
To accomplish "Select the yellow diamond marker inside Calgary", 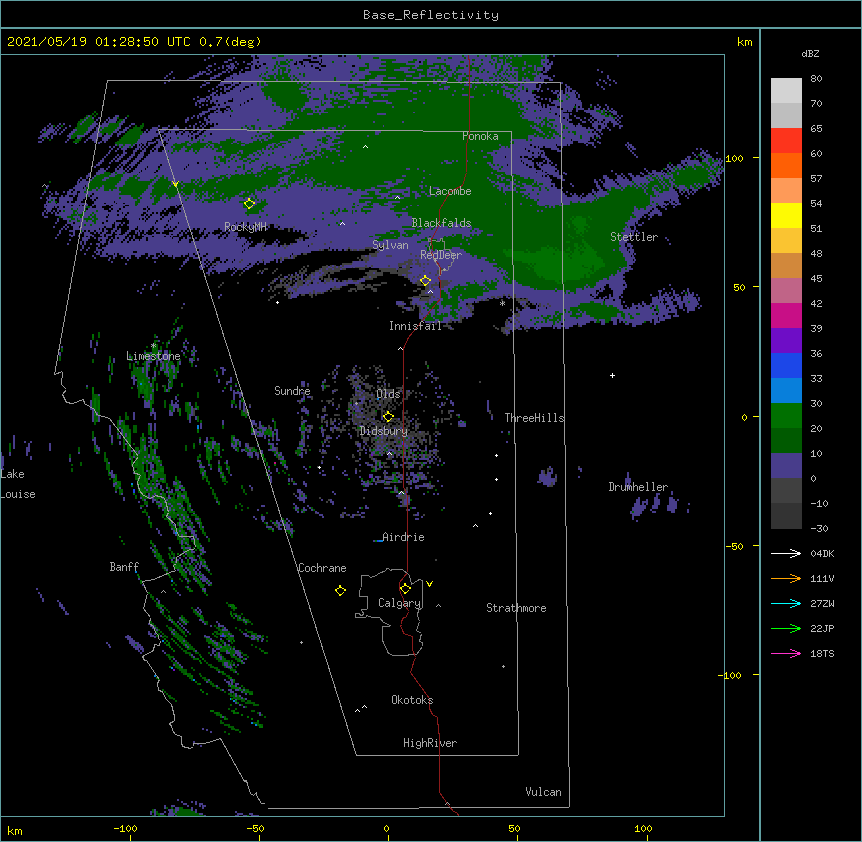I will pos(405,589).
